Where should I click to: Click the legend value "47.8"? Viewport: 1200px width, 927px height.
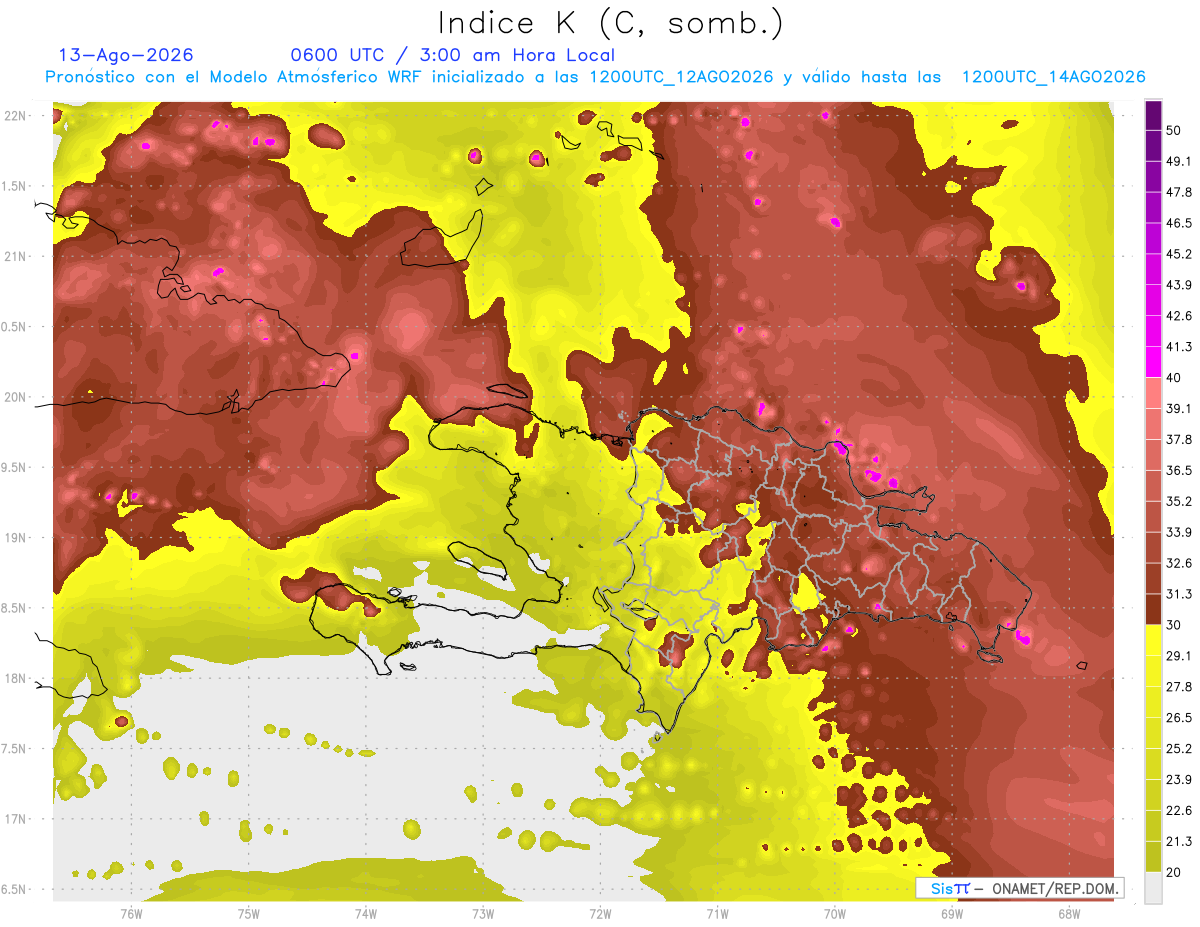(1179, 192)
